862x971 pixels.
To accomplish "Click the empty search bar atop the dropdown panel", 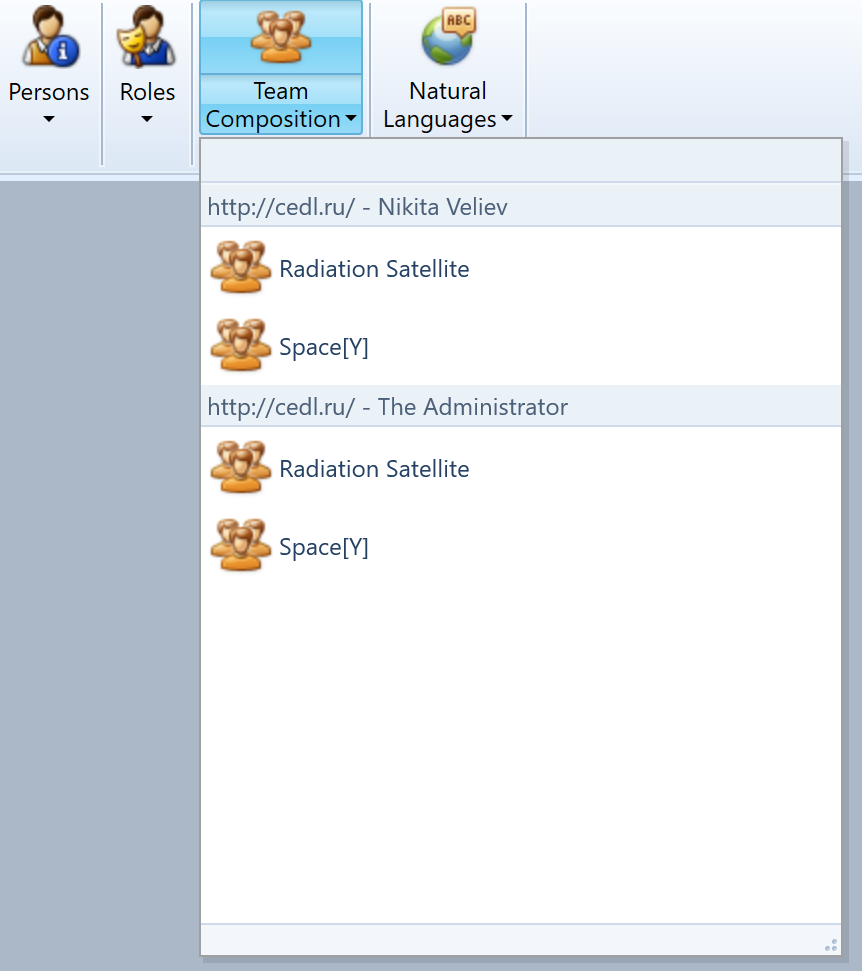I will point(520,159).
